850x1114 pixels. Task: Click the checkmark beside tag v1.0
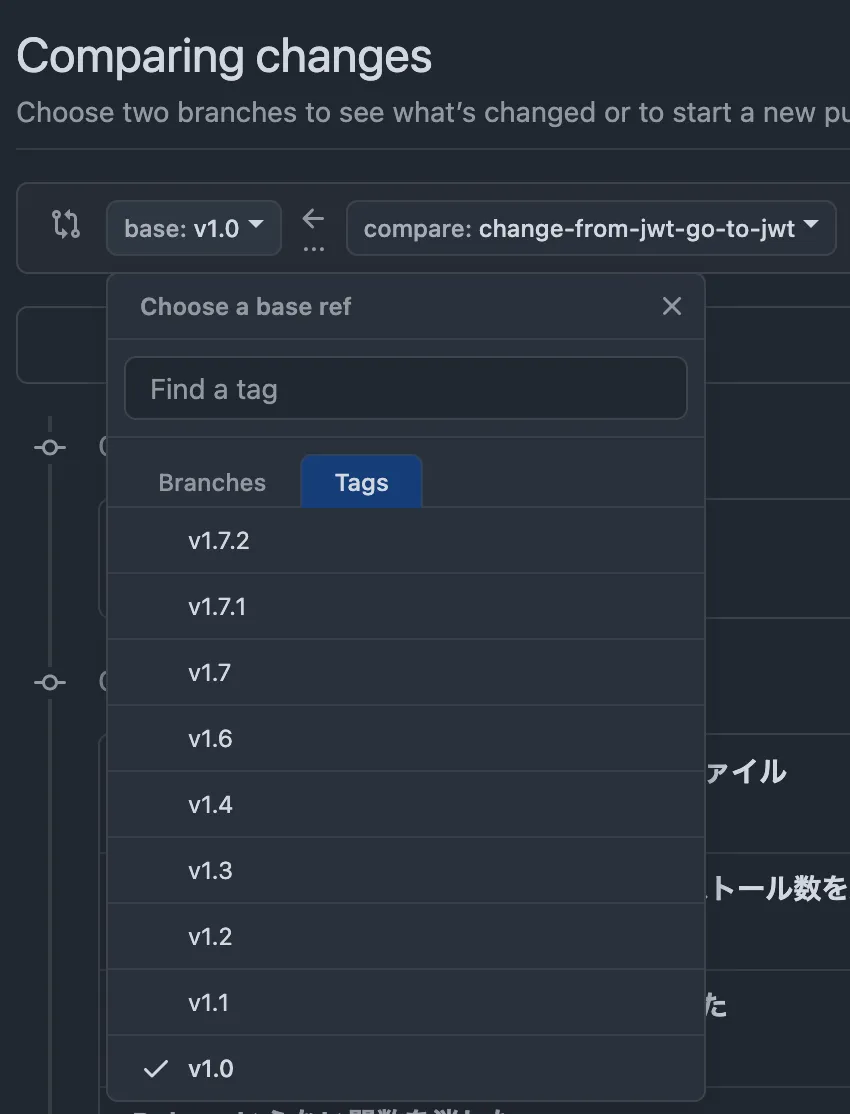coord(156,1068)
